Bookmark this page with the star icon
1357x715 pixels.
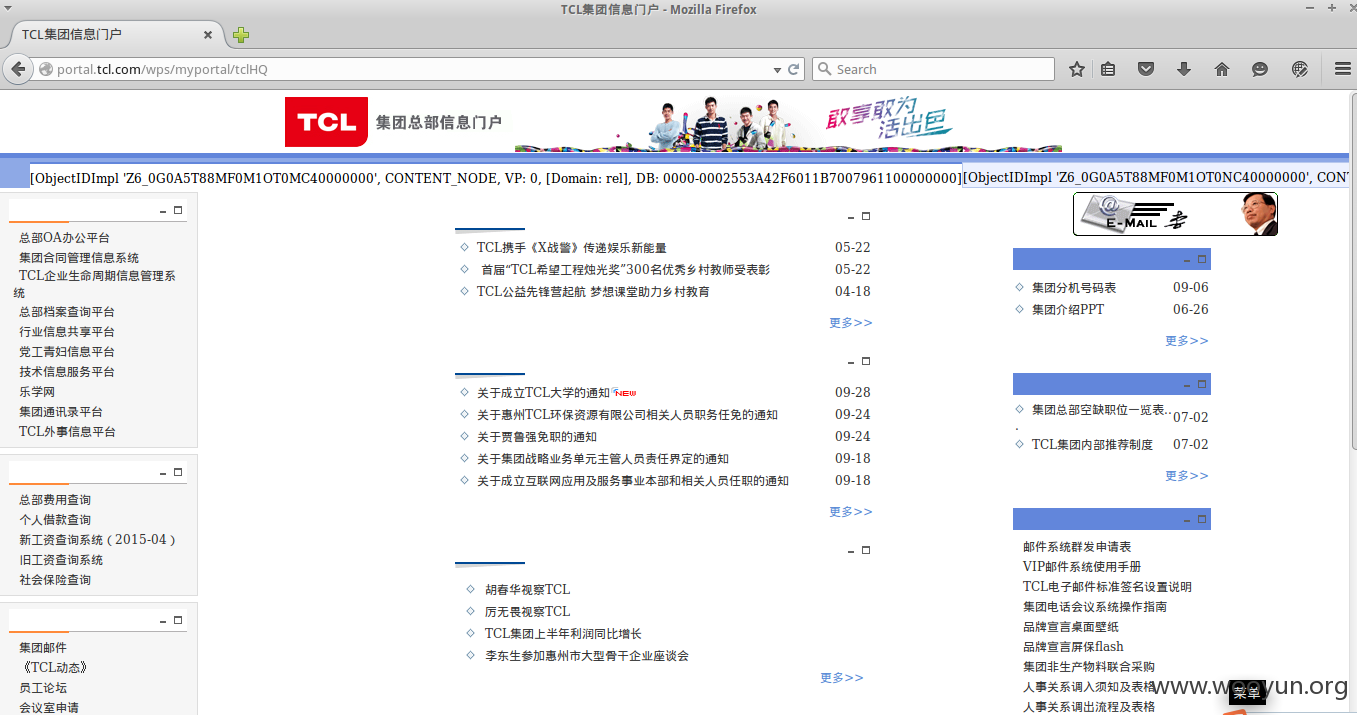[x=1077, y=69]
